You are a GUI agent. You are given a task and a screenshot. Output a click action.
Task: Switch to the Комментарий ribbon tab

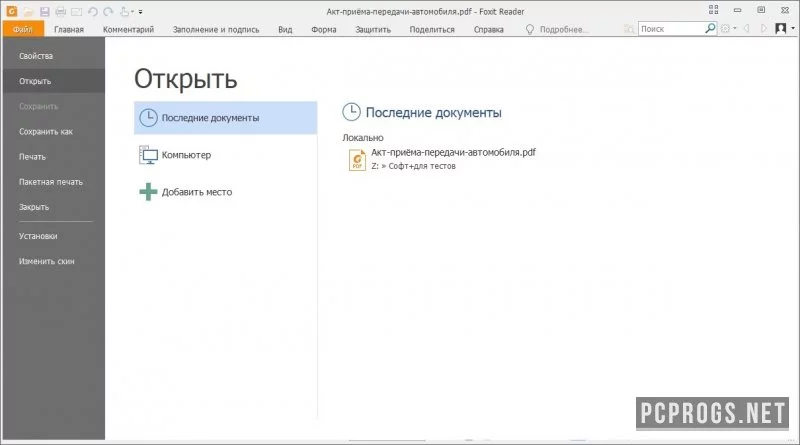pyautogui.click(x=129, y=30)
